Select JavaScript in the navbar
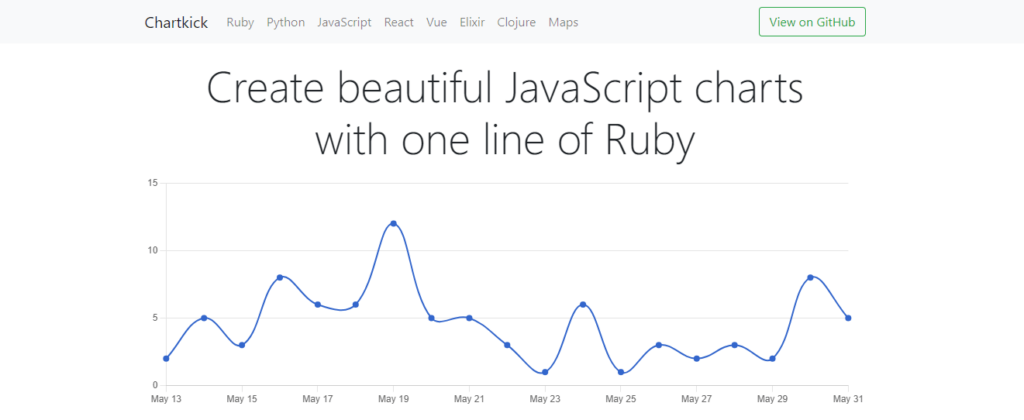1024x420 pixels. 344,22
